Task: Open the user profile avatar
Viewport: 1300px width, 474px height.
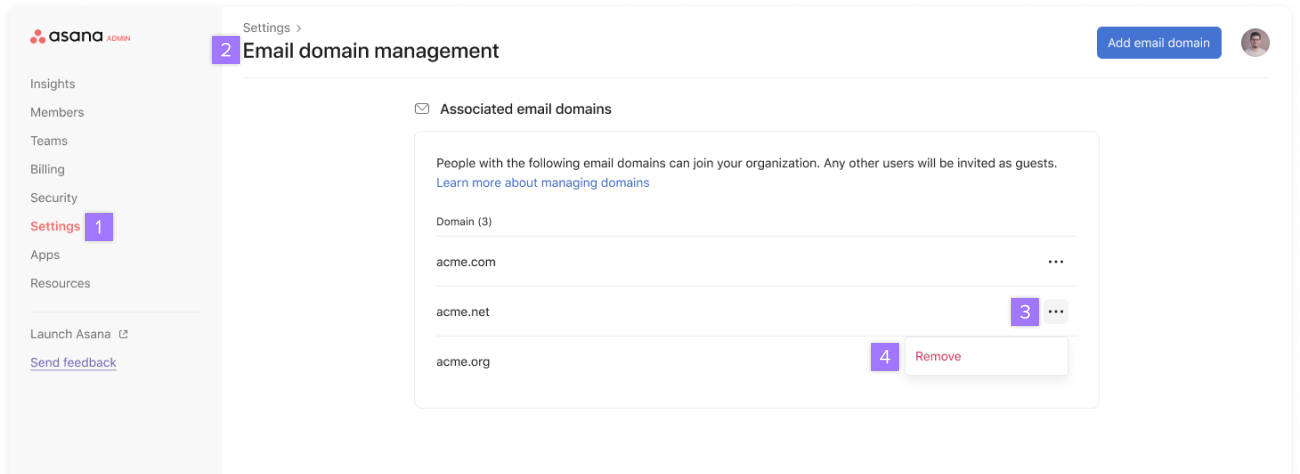Action: (1255, 43)
